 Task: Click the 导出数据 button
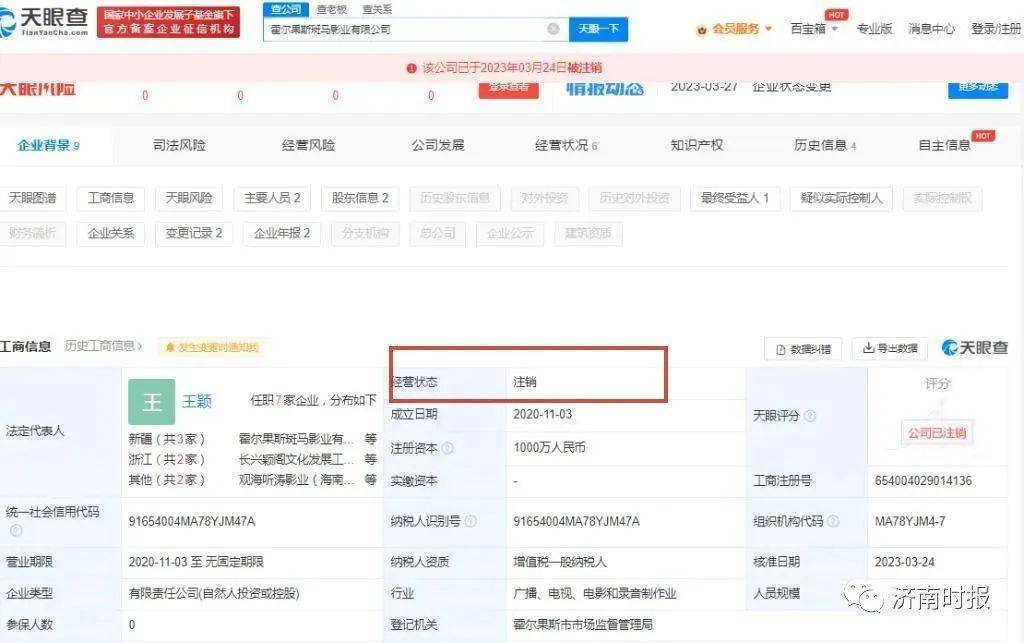coord(891,349)
